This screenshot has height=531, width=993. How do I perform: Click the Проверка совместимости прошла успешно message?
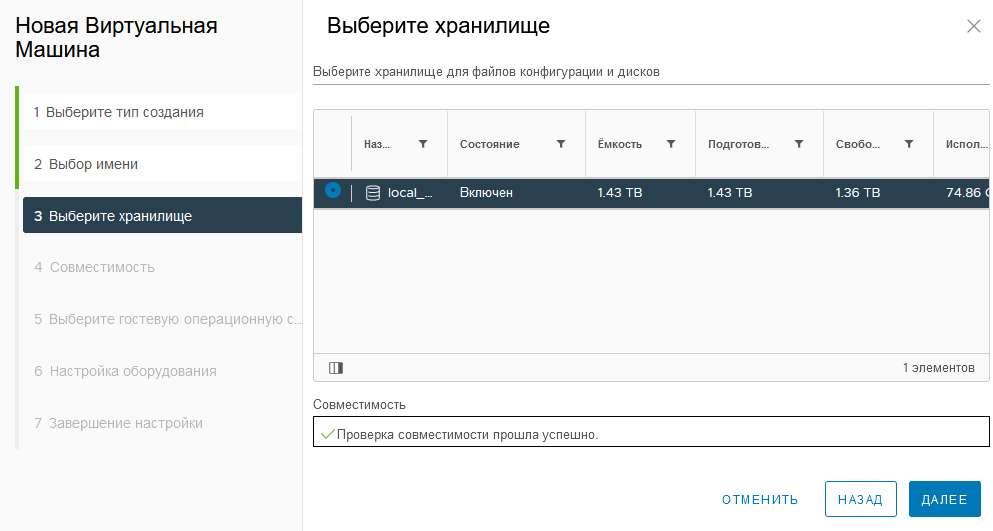tap(467, 435)
